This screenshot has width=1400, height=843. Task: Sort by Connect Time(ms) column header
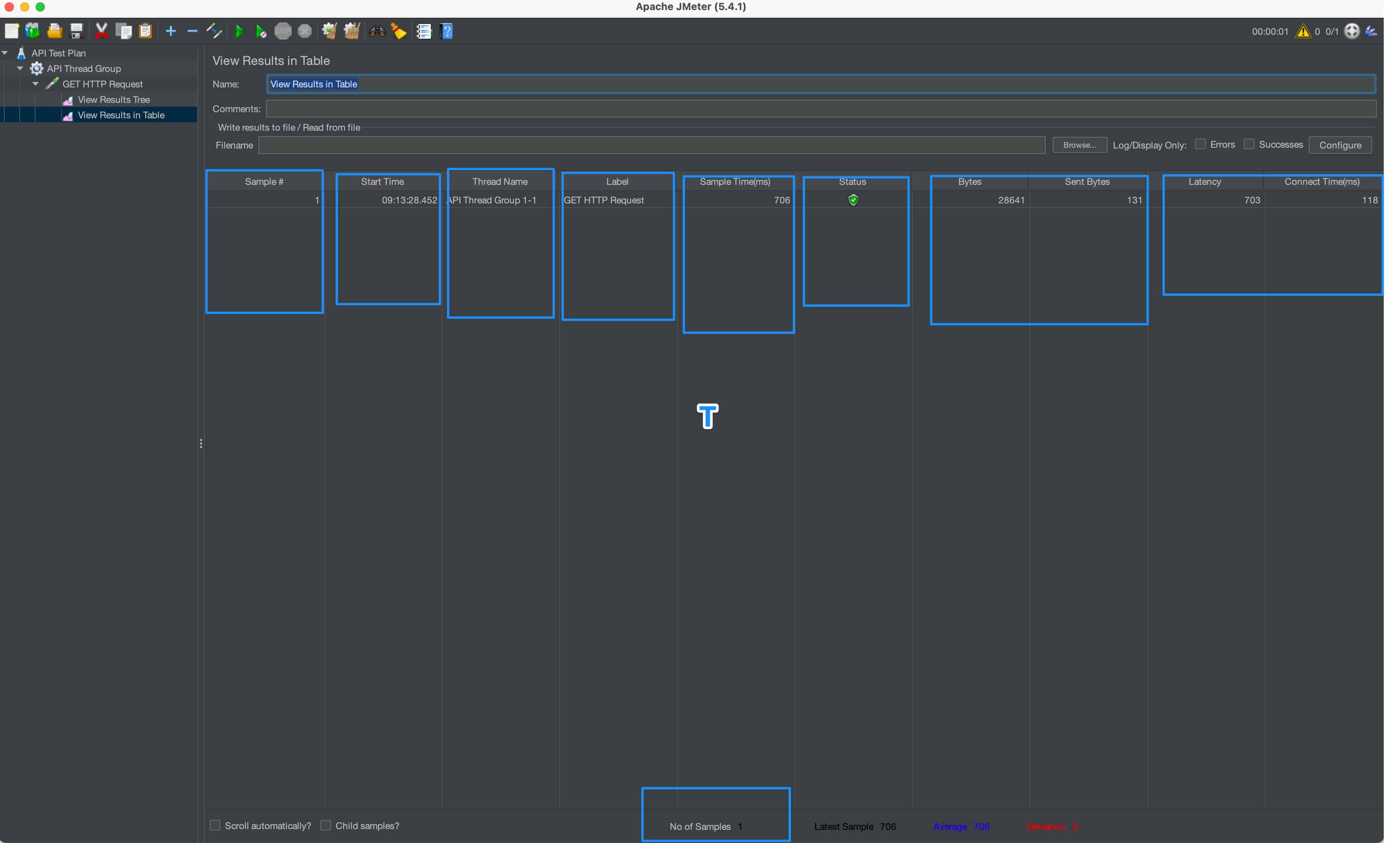(x=1322, y=182)
